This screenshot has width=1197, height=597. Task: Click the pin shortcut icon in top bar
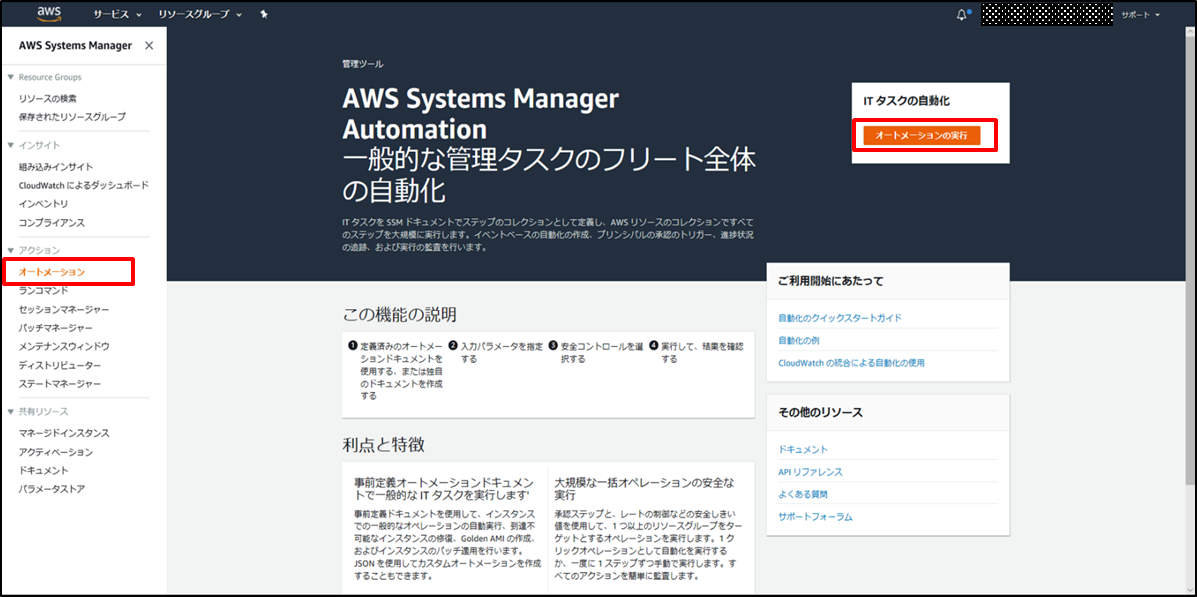(263, 15)
